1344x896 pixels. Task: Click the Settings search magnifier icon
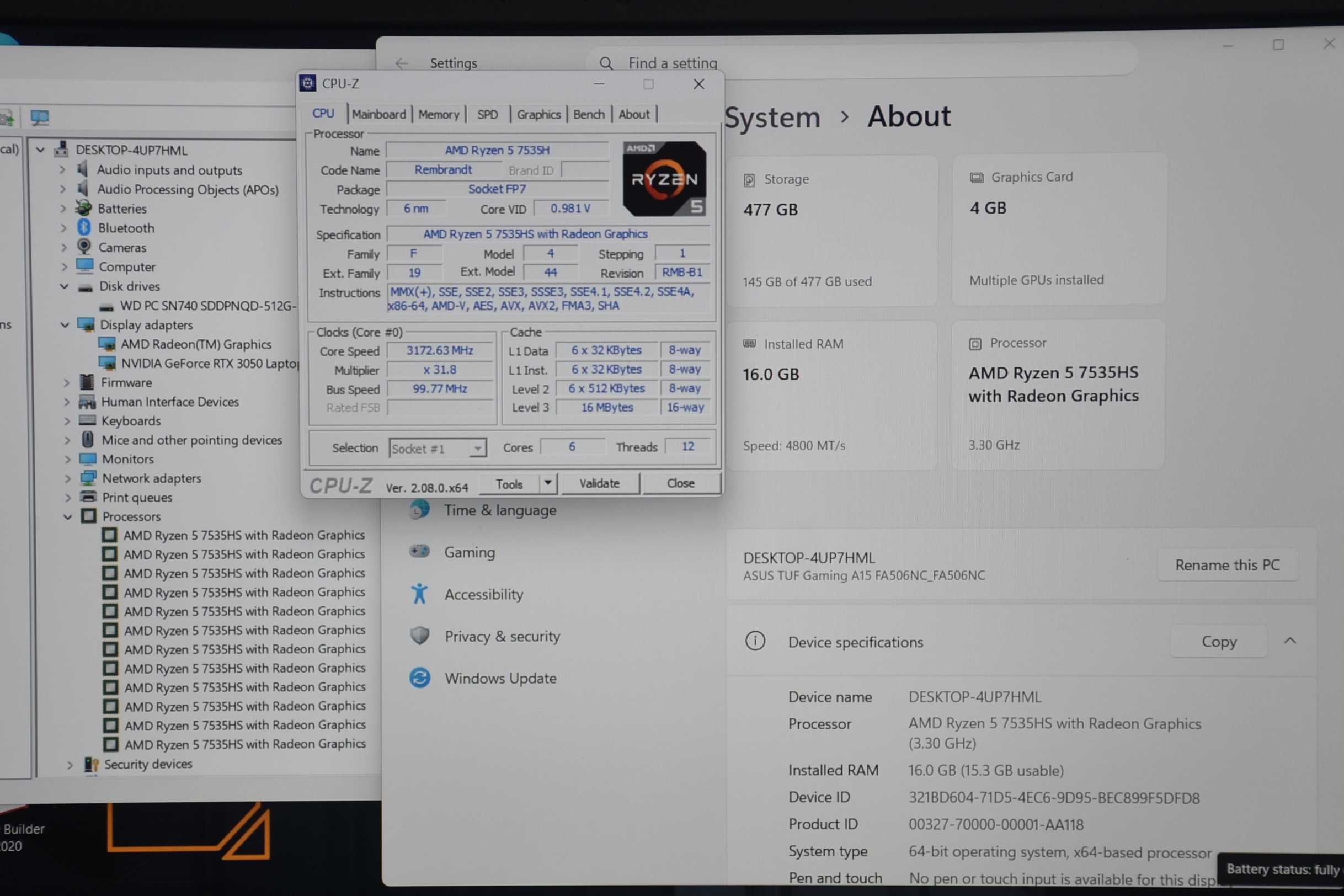pos(606,63)
